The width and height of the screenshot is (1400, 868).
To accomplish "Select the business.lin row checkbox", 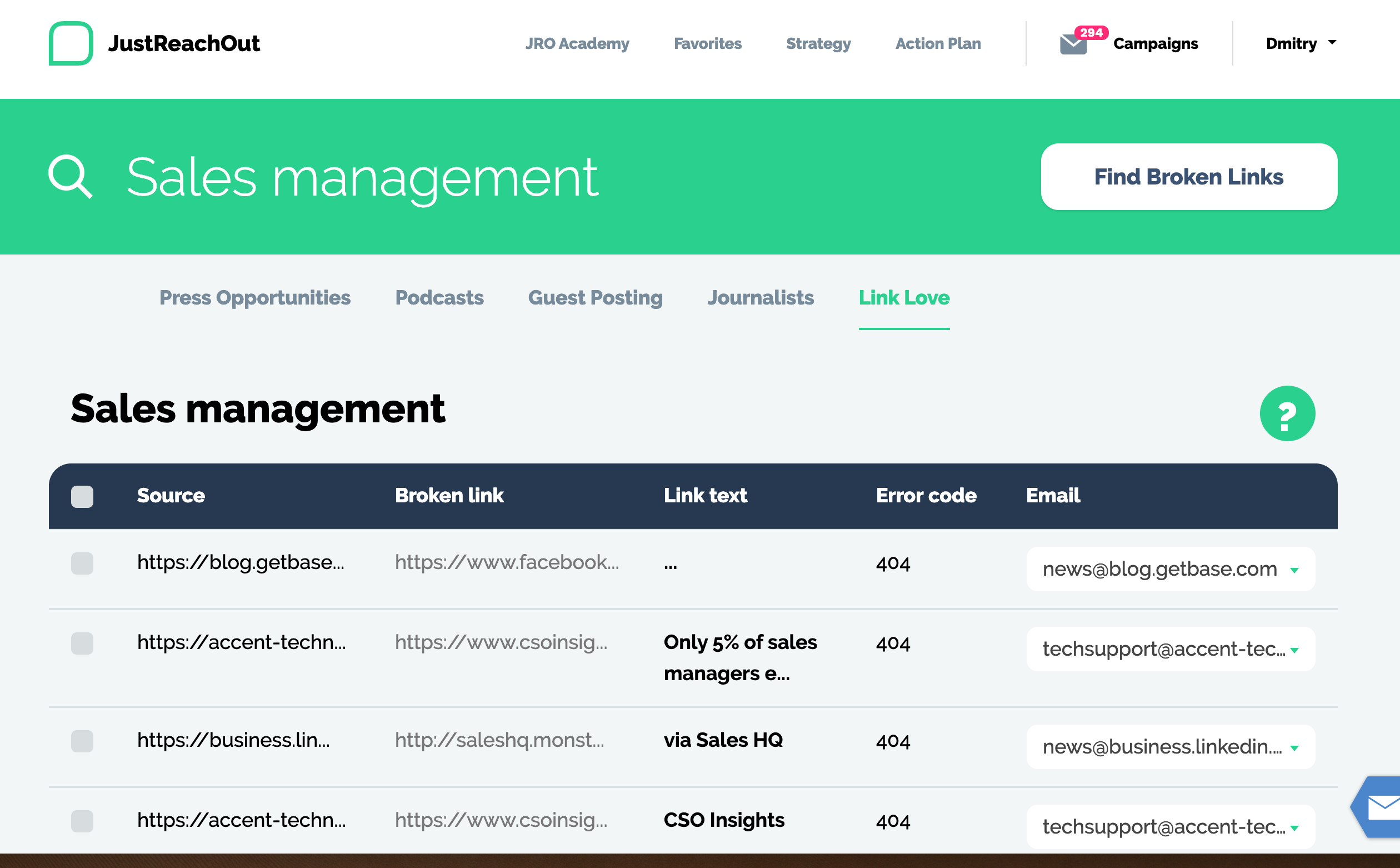I will tap(82, 741).
